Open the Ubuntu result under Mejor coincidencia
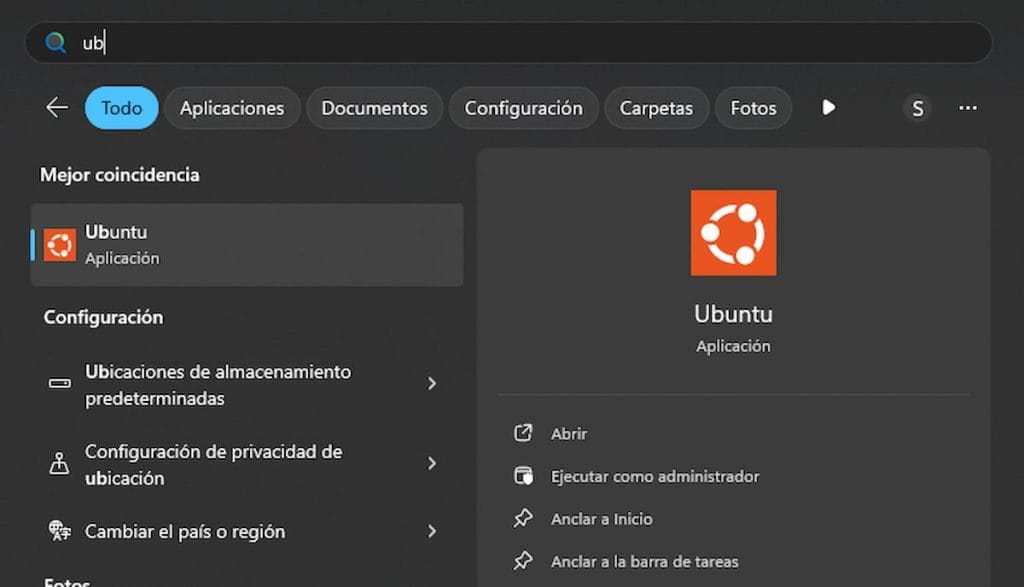The width and height of the screenshot is (1024, 587). click(x=246, y=243)
